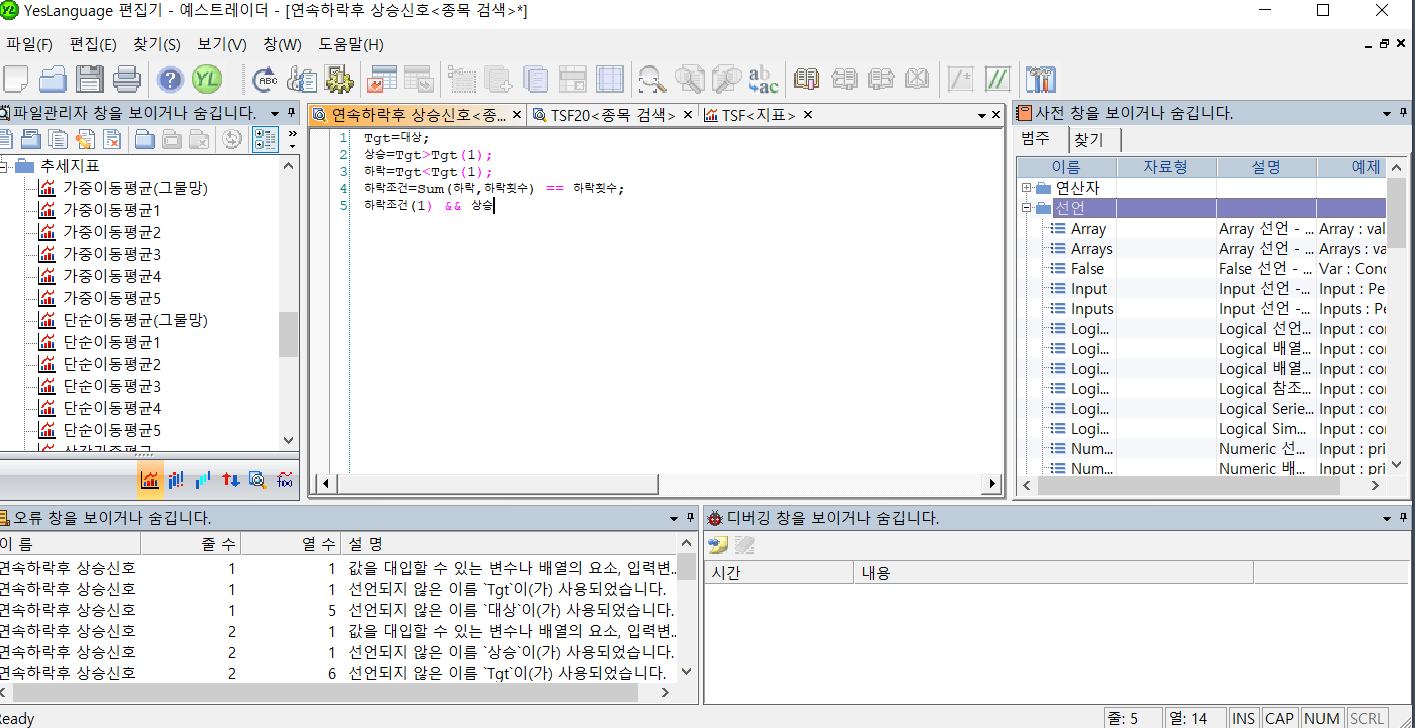The width and height of the screenshot is (1415, 728).
Task: Switch to the TSF20<종목 검색> tab
Action: click(x=612, y=115)
